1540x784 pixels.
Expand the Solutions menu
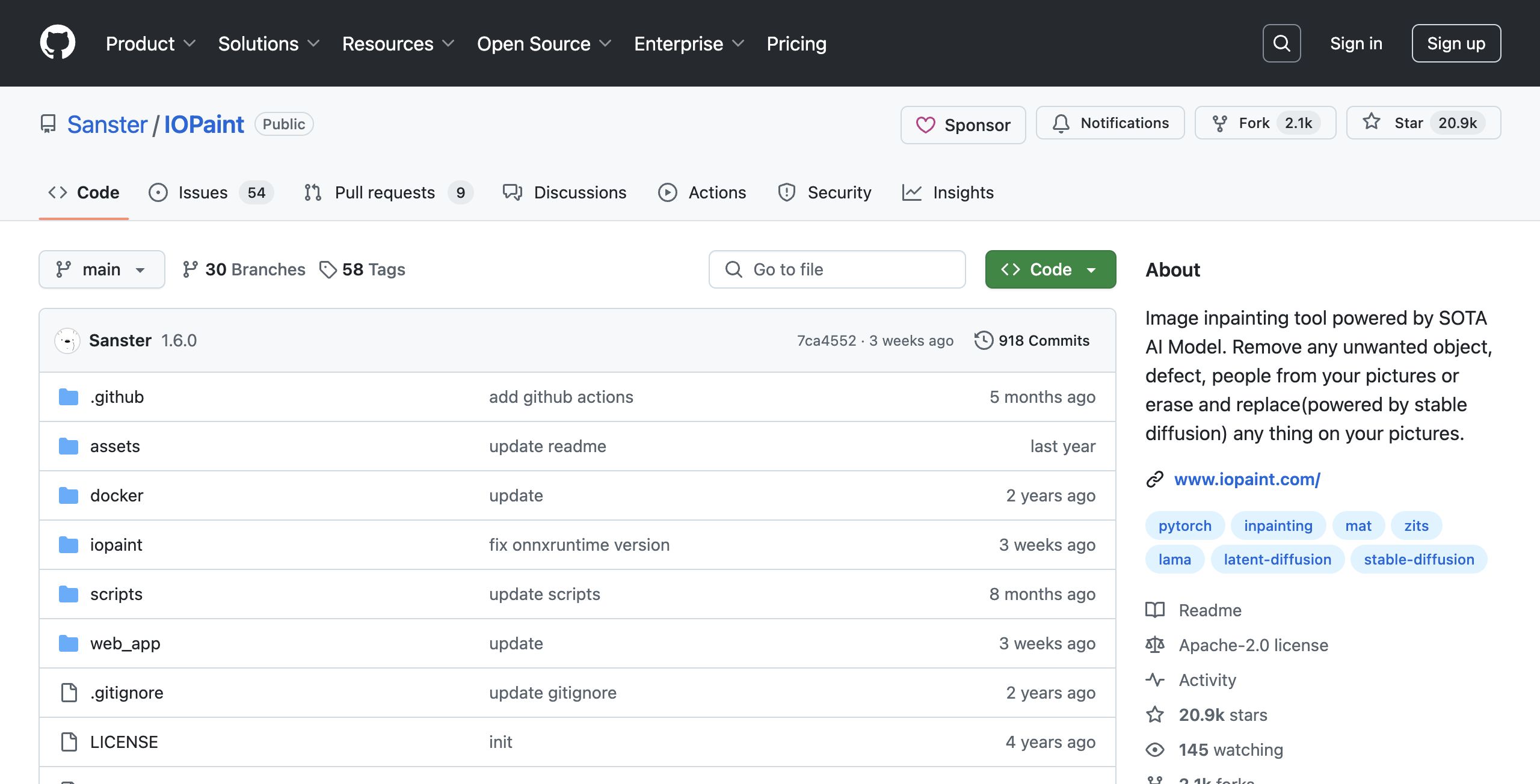pos(268,43)
